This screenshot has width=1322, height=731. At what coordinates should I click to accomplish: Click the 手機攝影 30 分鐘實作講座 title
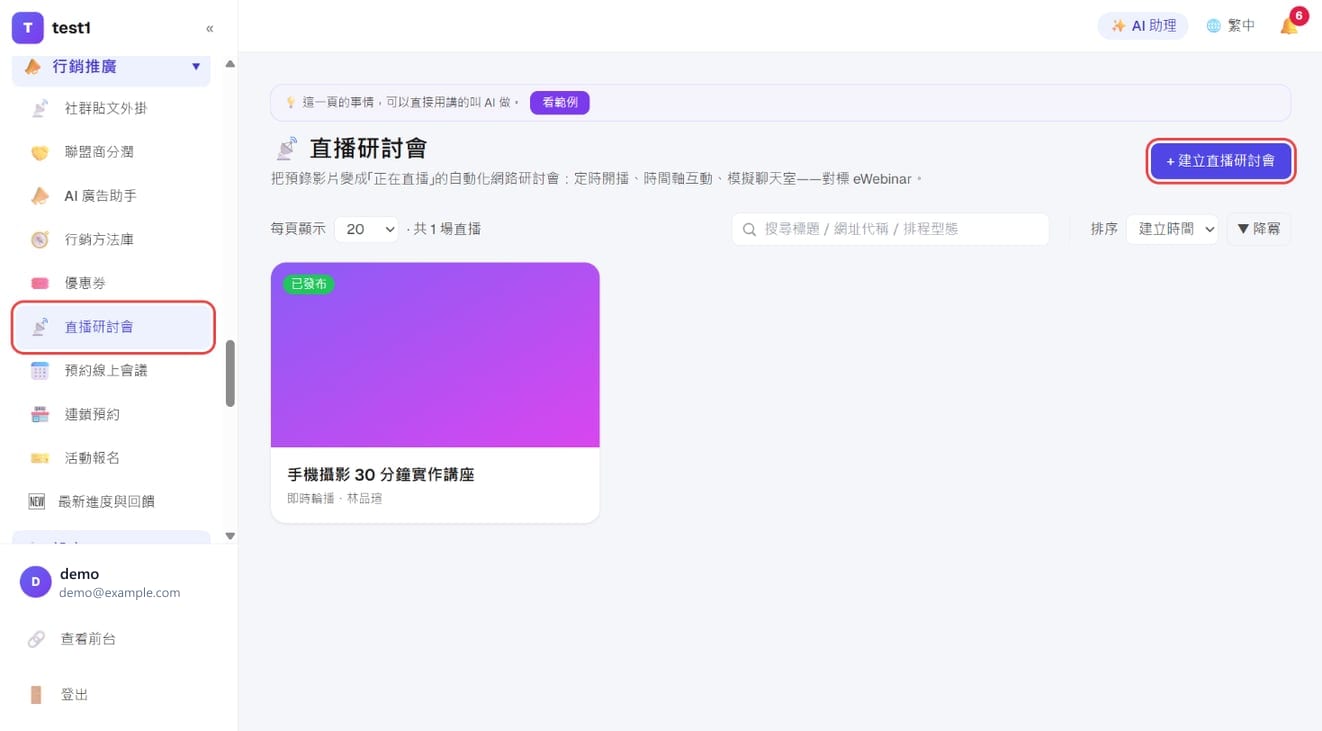point(381,475)
